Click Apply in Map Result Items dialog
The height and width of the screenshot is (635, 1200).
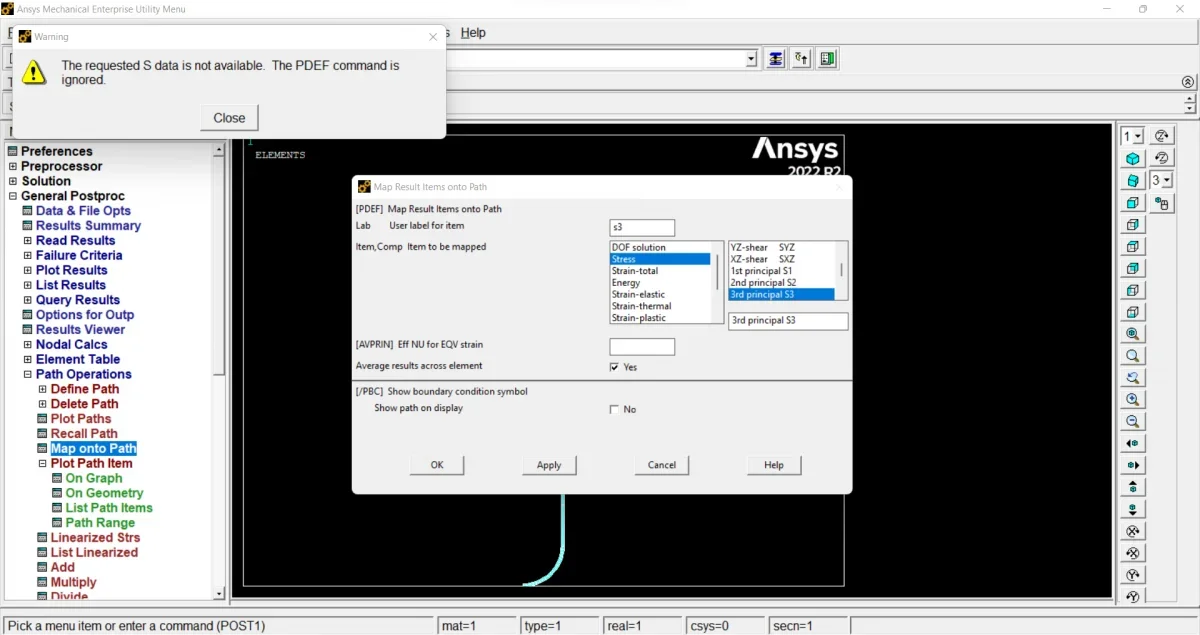pyautogui.click(x=549, y=464)
